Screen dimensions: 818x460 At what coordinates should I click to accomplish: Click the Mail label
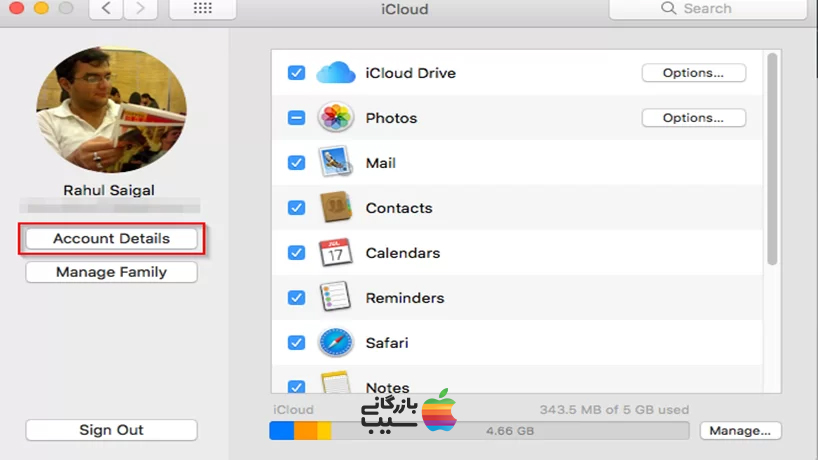tap(381, 163)
